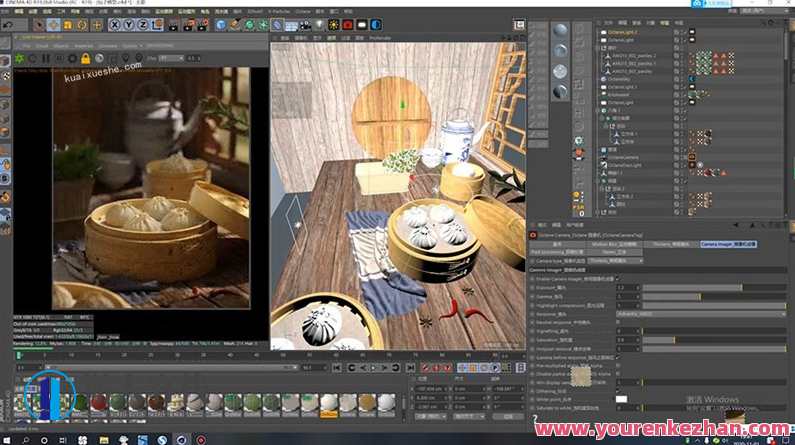Screen dimensions: 795x445
Task: Toggle Gamma before response checkbox
Action: point(619,357)
